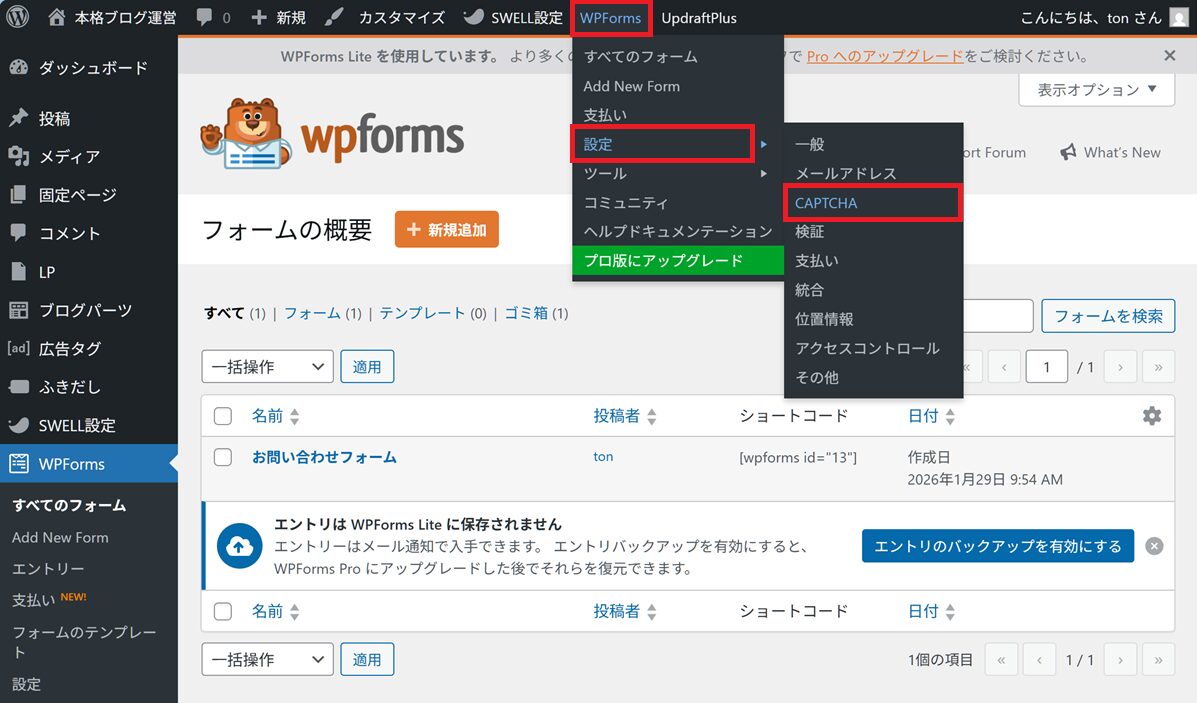Click the Dashboard icon in sidebar
1197x703 pixels.
tap(18, 68)
